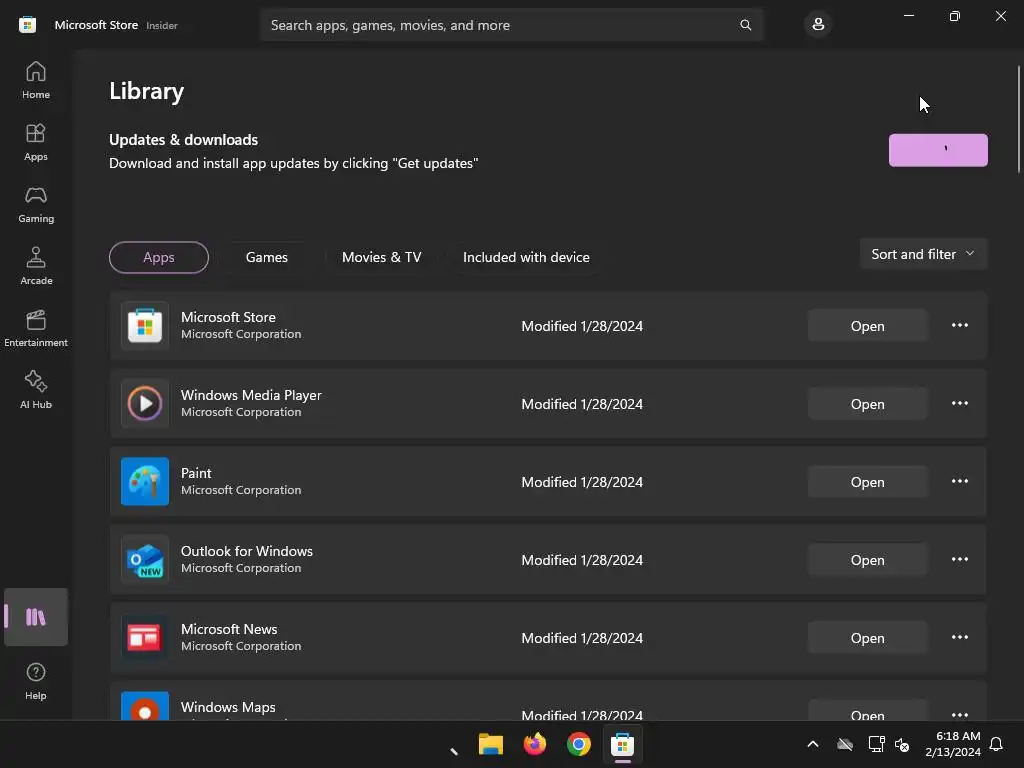
Task: Open Paint via its Open button
Action: [x=867, y=482]
